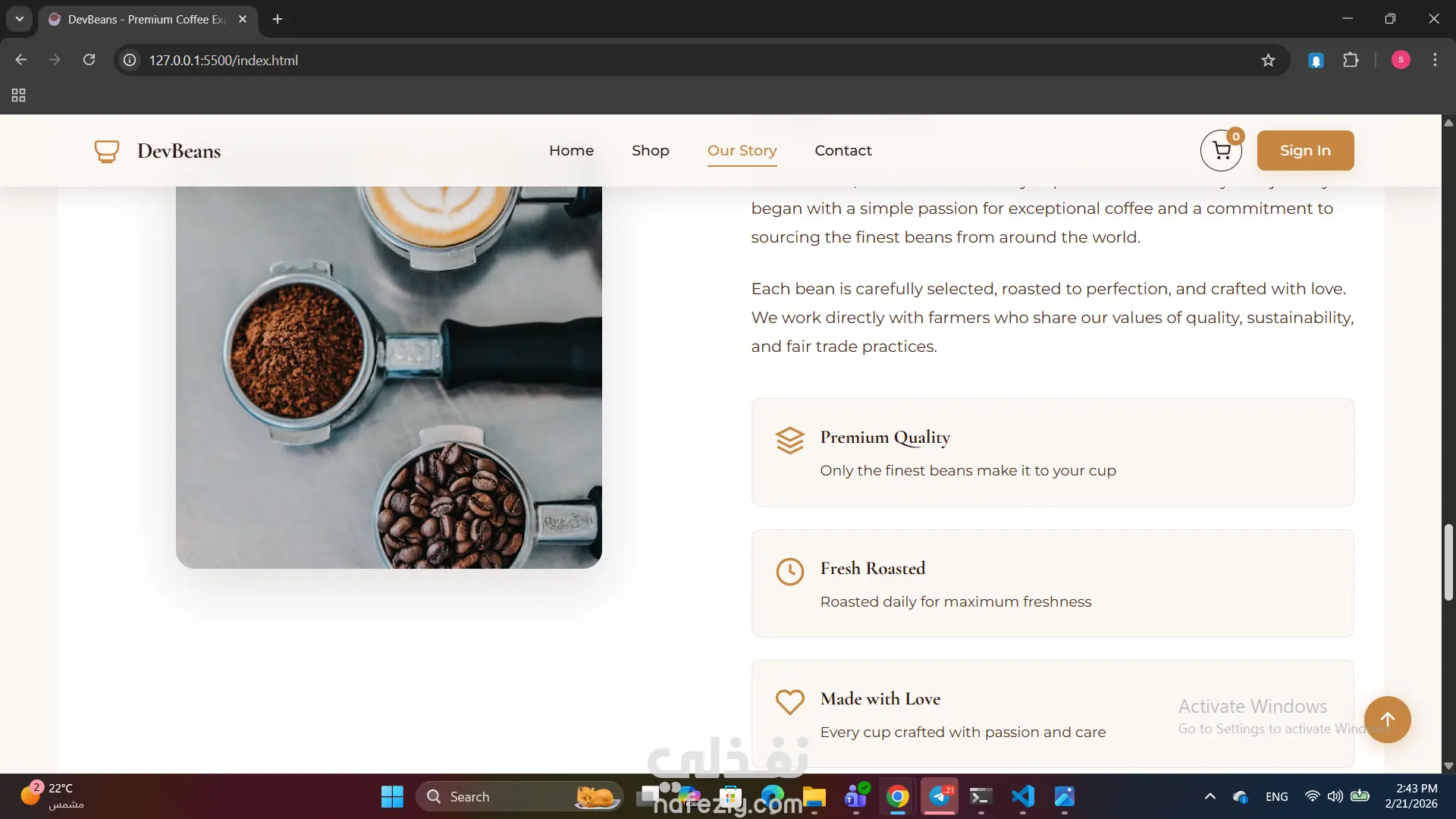1456x819 pixels.
Task: Navigate to the Contact page link
Action: [x=843, y=150]
